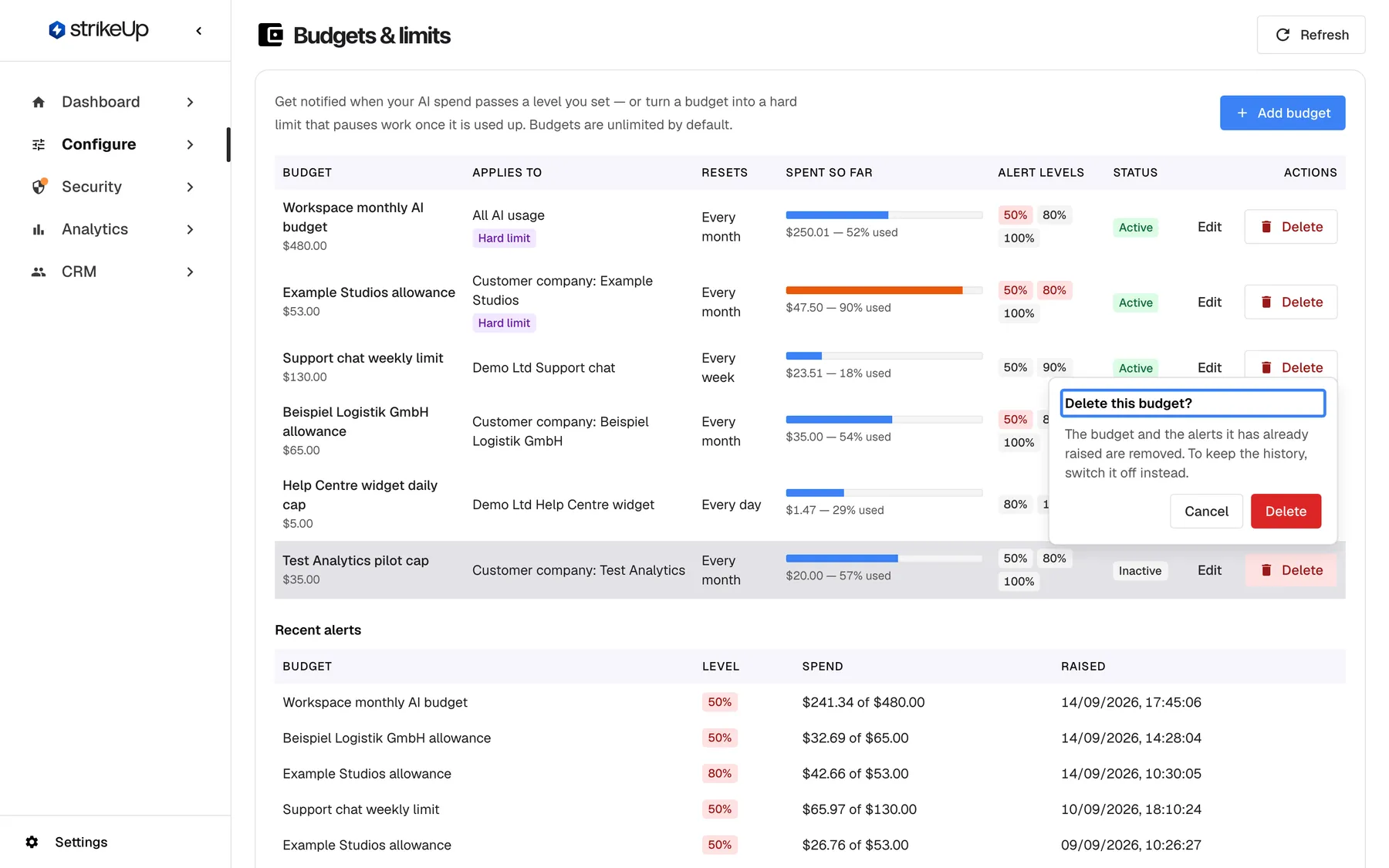The width and height of the screenshot is (1389, 868).
Task: Click the Analytics bar chart icon
Action: point(39,229)
